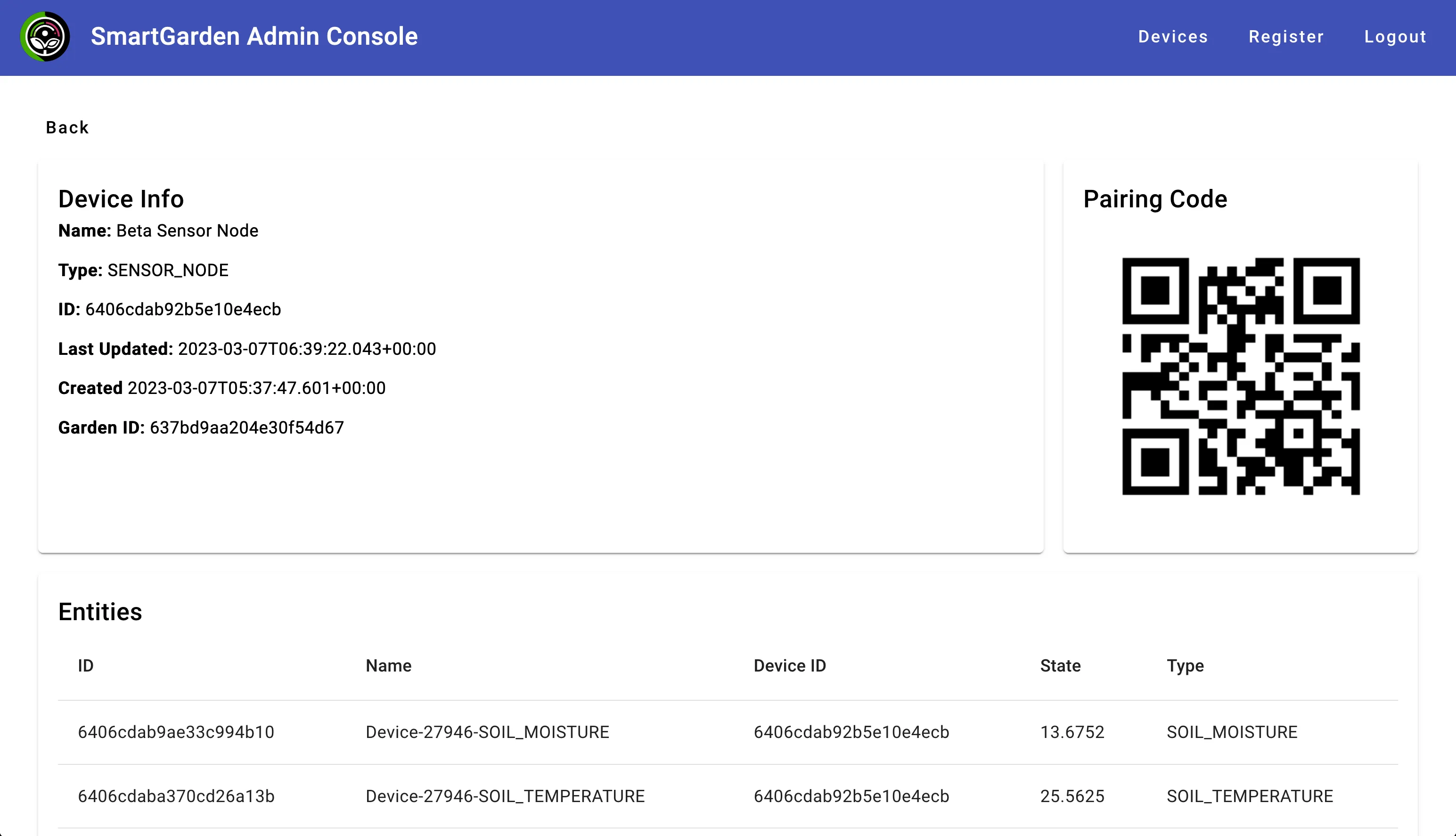
Task: Click the SmartGarden logo icon
Action: (x=45, y=37)
